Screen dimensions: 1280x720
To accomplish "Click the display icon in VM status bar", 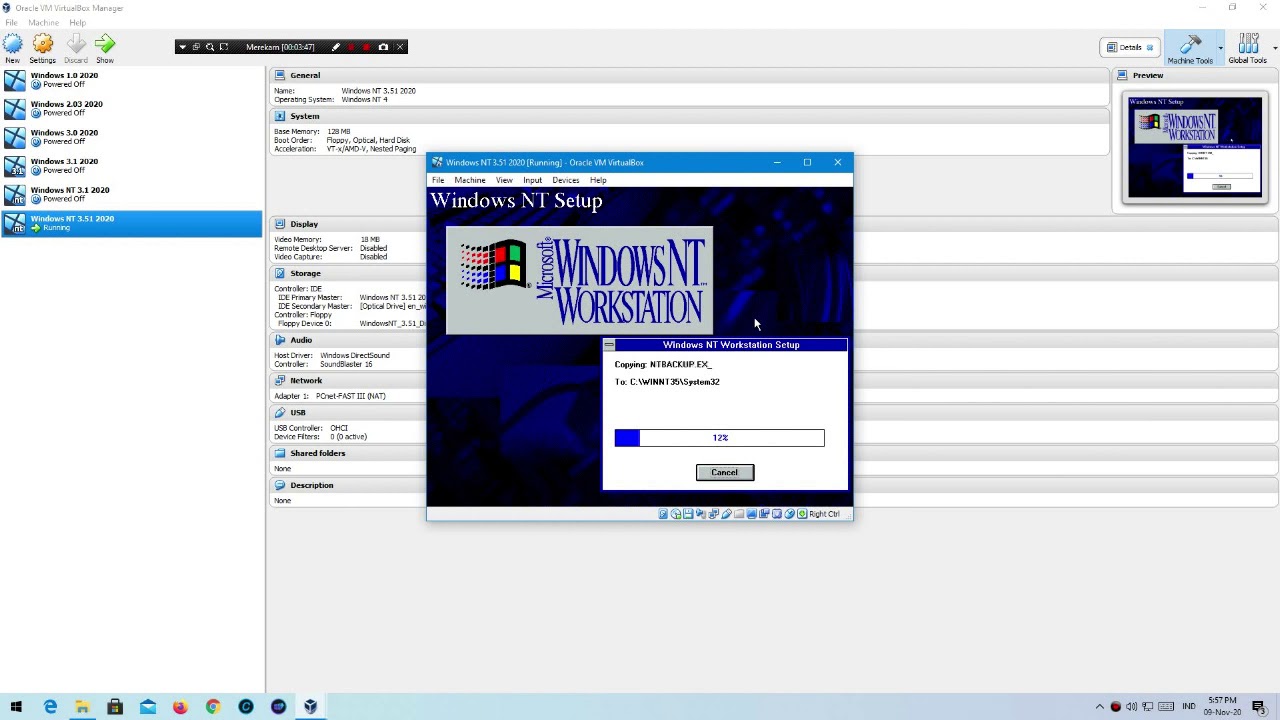I will (x=752, y=514).
